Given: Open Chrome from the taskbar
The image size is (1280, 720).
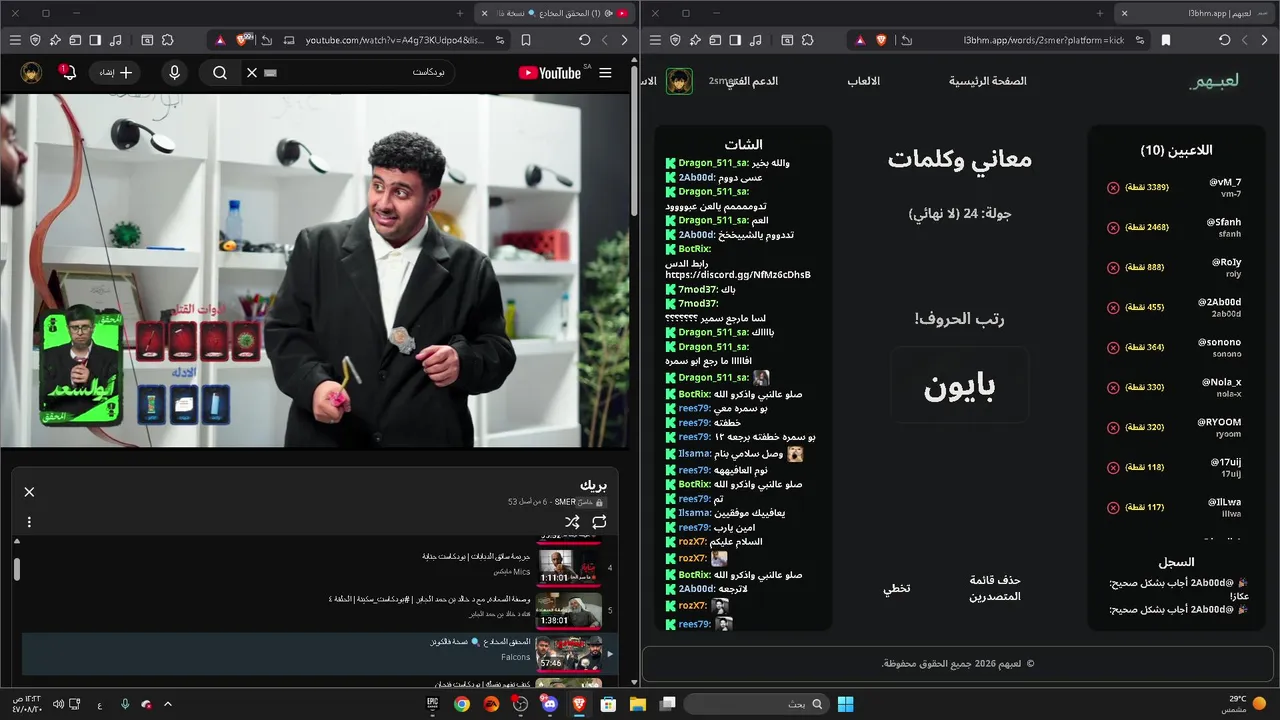Looking at the screenshot, I should click(x=462, y=704).
